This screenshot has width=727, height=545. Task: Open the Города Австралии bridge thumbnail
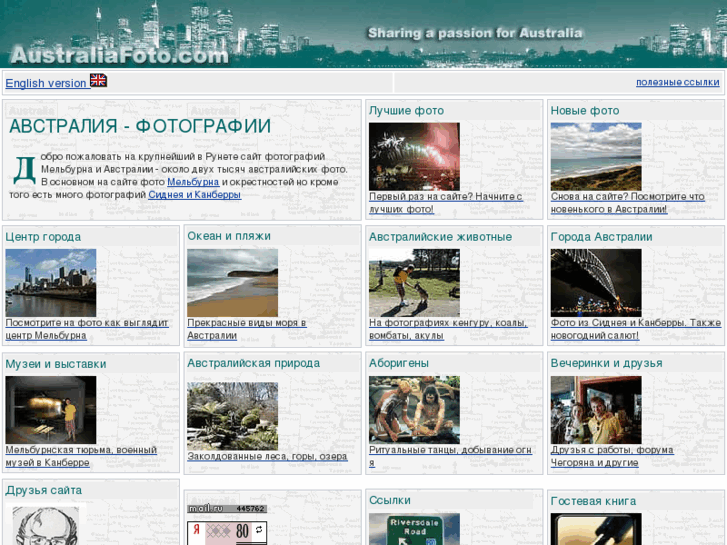click(x=596, y=282)
